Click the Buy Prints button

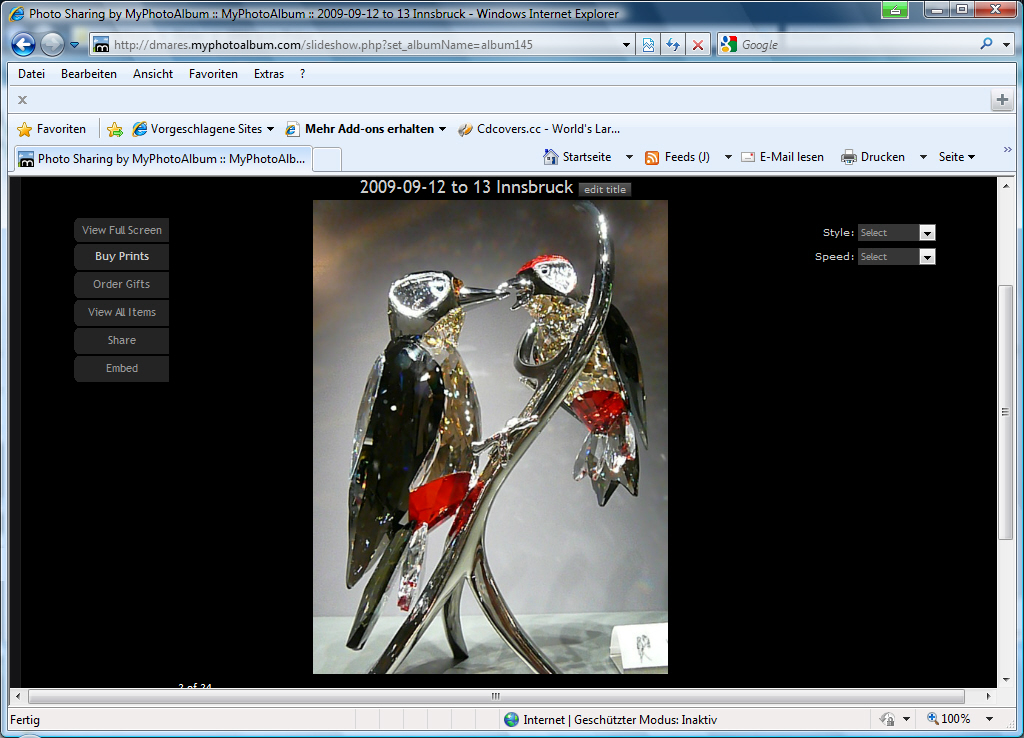pos(121,257)
